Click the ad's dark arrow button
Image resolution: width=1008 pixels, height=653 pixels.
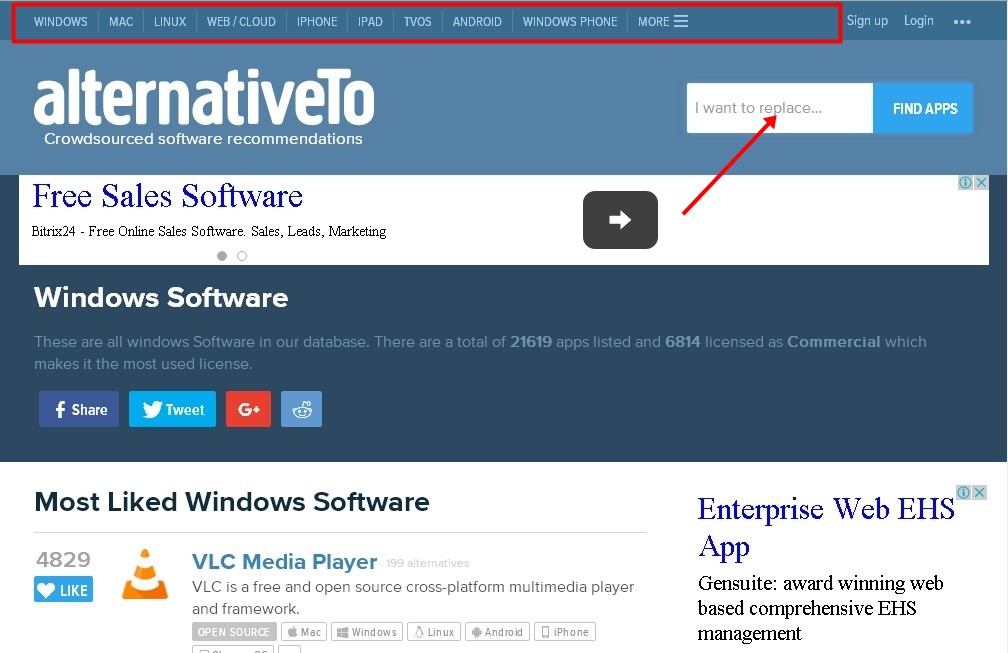pos(620,220)
